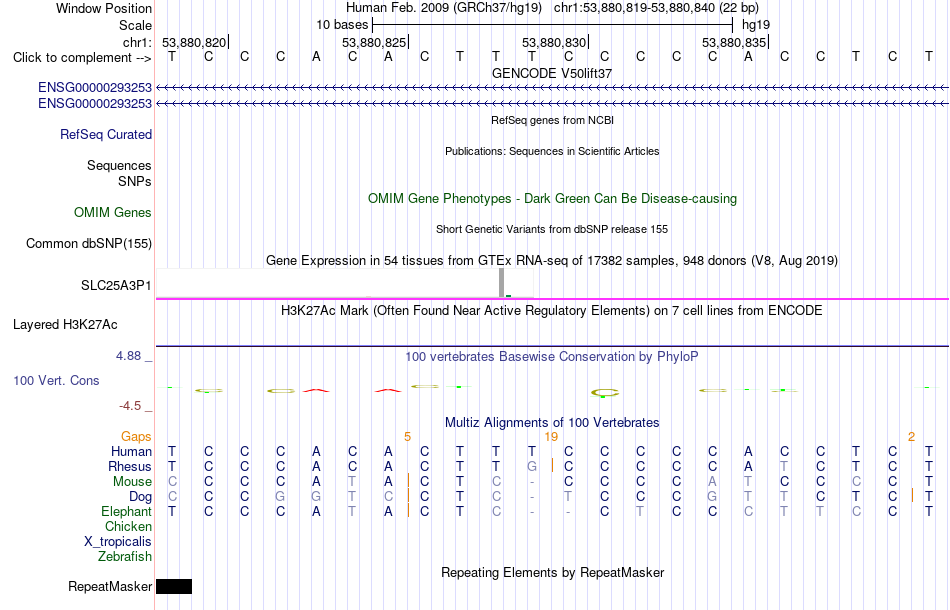Click position marker 53,880,820
The image size is (950, 610).
point(194,42)
